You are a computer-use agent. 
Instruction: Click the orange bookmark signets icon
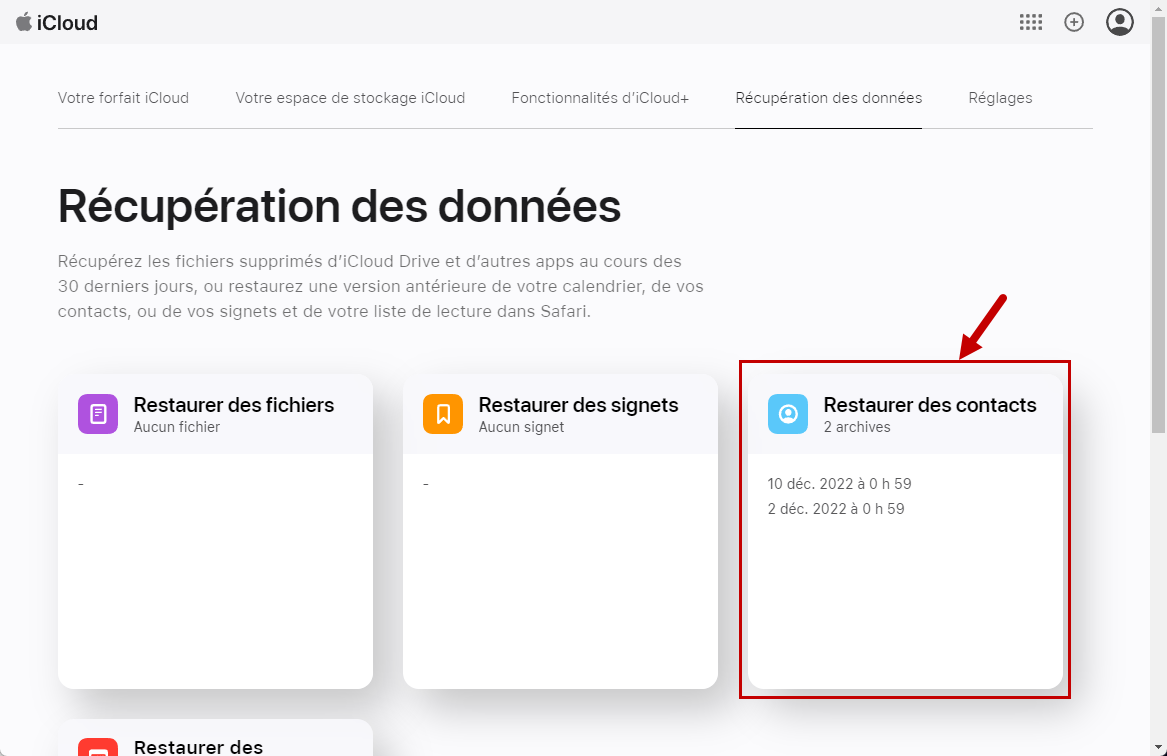(443, 414)
